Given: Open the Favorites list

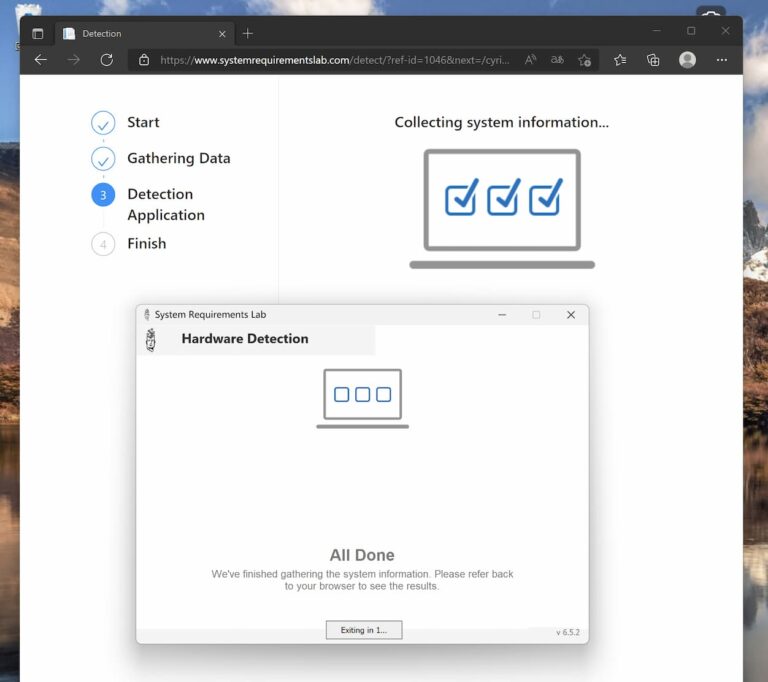Looking at the screenshot, I should click(x=620, y=60).
